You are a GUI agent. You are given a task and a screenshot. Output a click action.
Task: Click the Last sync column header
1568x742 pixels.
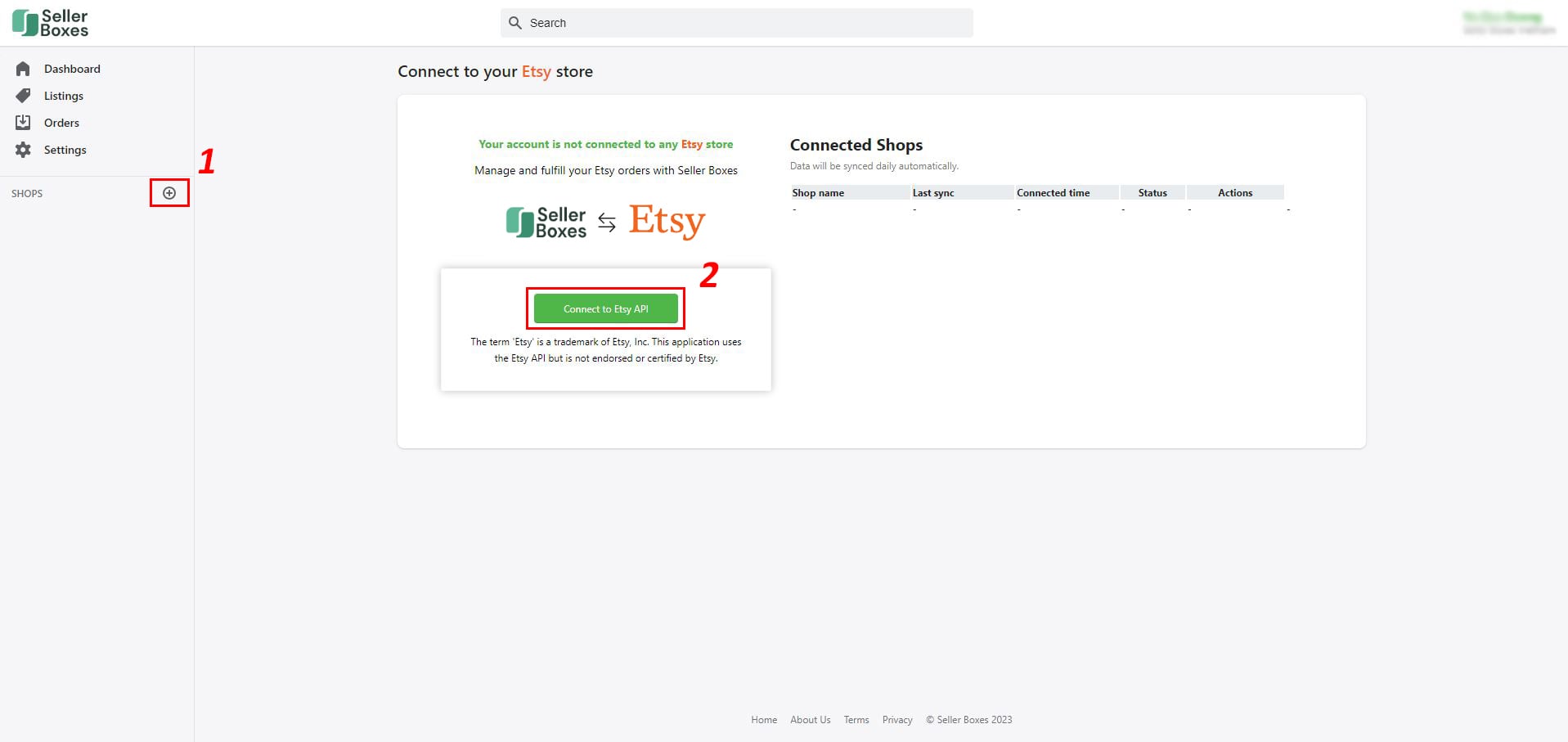click(x=933, y=192)
